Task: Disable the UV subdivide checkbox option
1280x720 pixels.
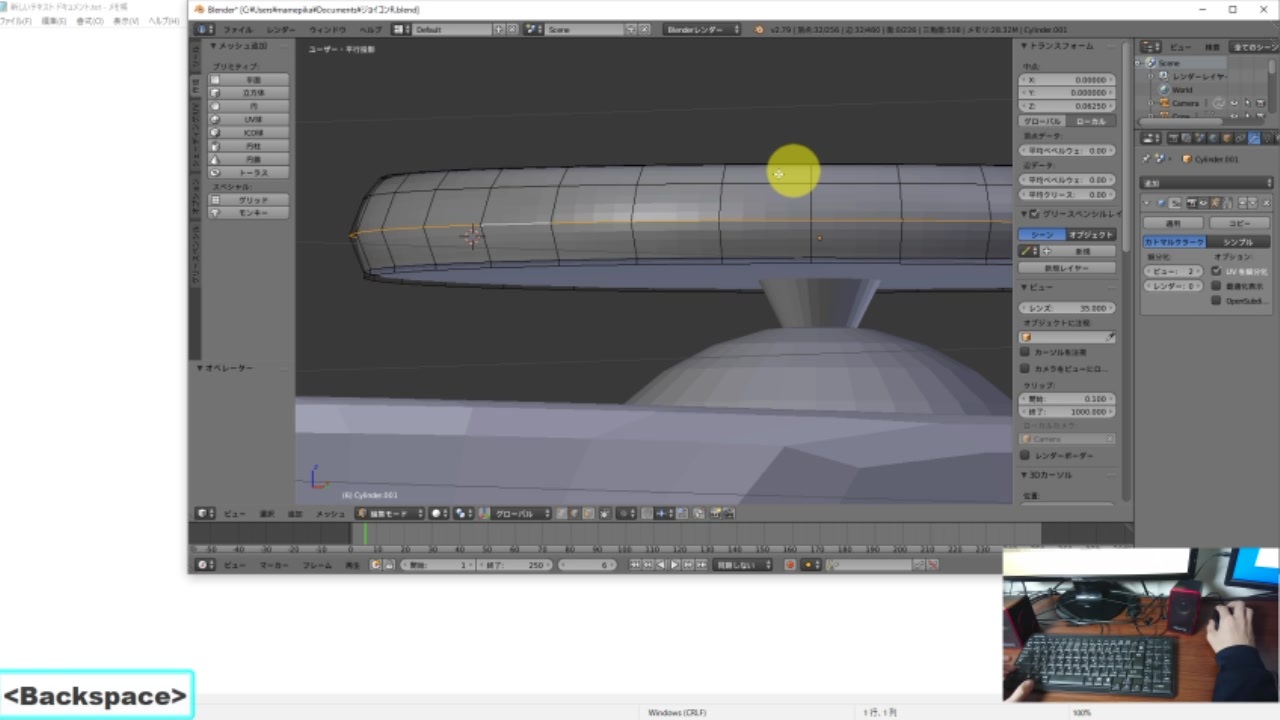Action: [x=1216, y=271]
